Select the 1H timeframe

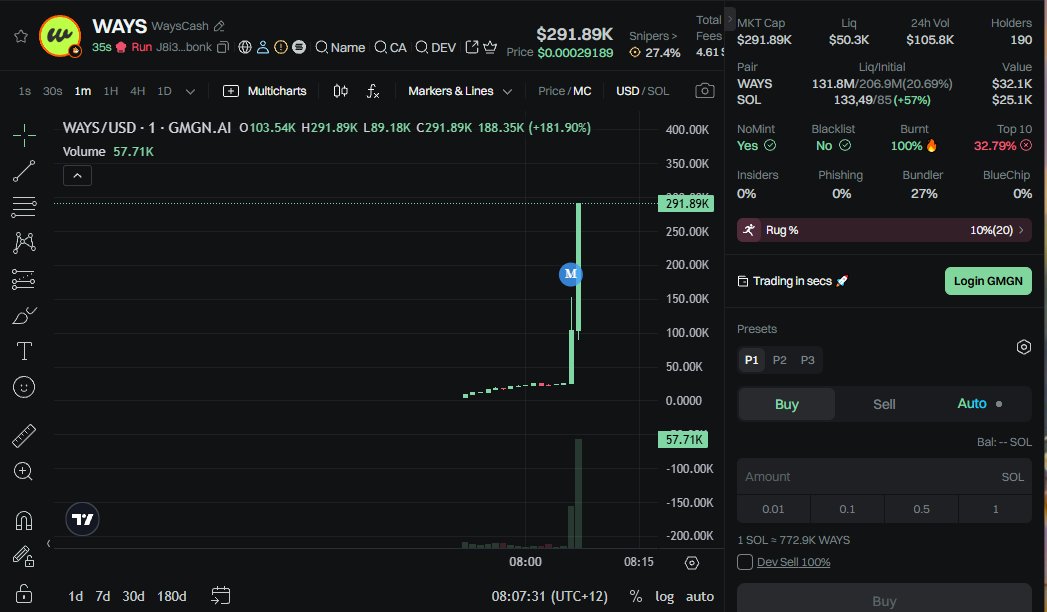tap(111, 91)
